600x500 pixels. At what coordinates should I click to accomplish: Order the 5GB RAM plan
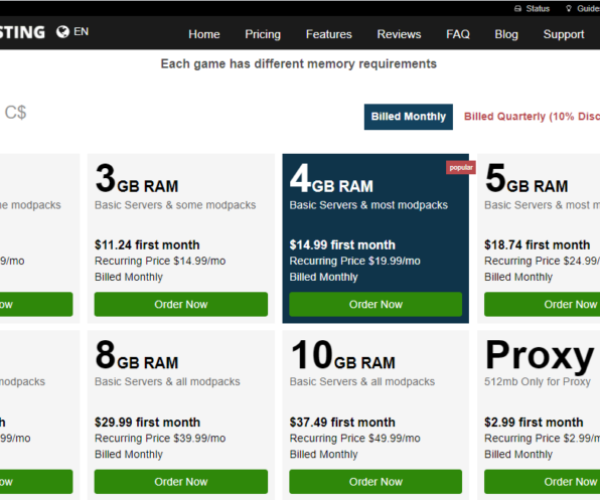click(x=542, y=304)
